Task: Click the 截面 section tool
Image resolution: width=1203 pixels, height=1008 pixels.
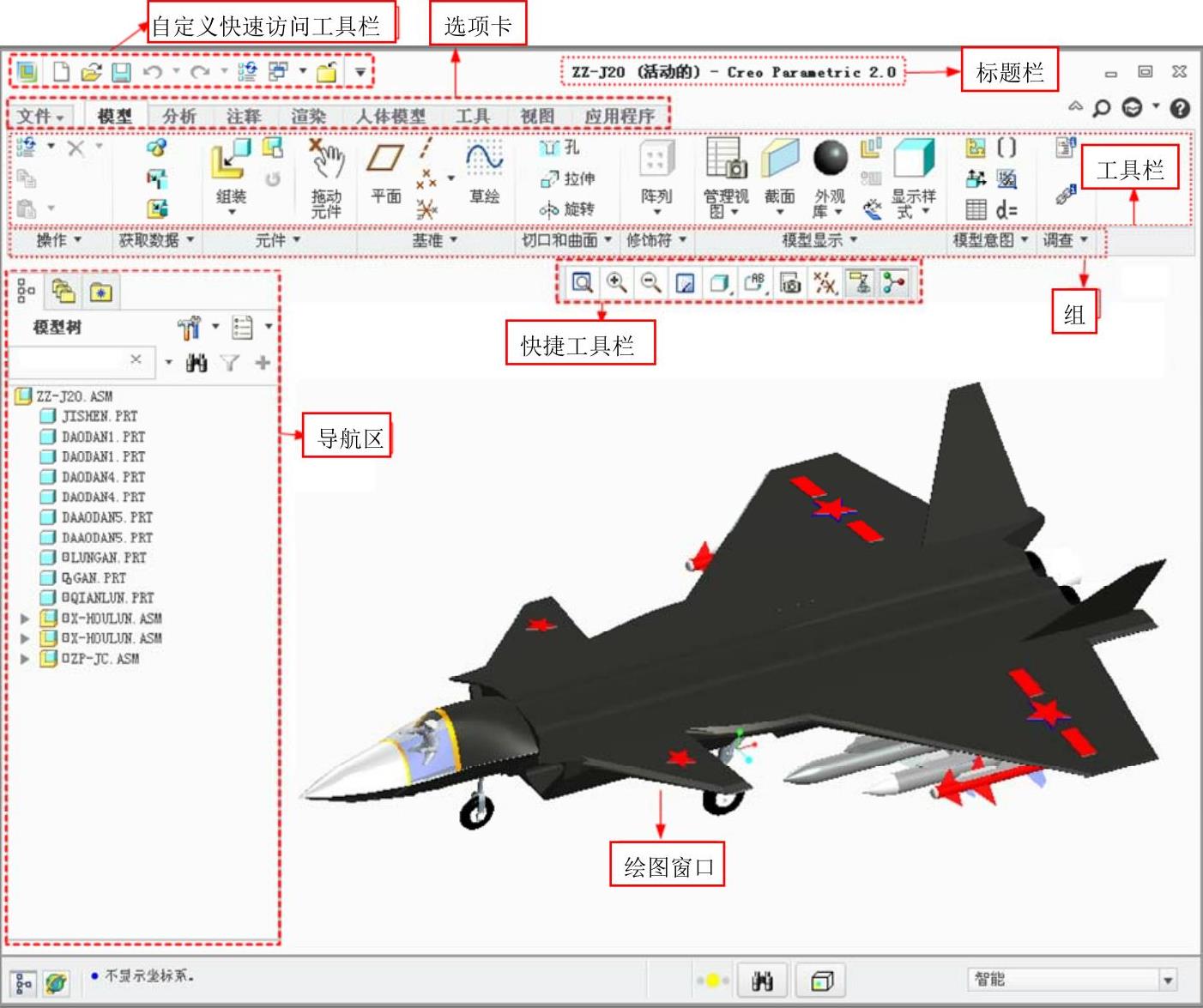Action: 779,178
